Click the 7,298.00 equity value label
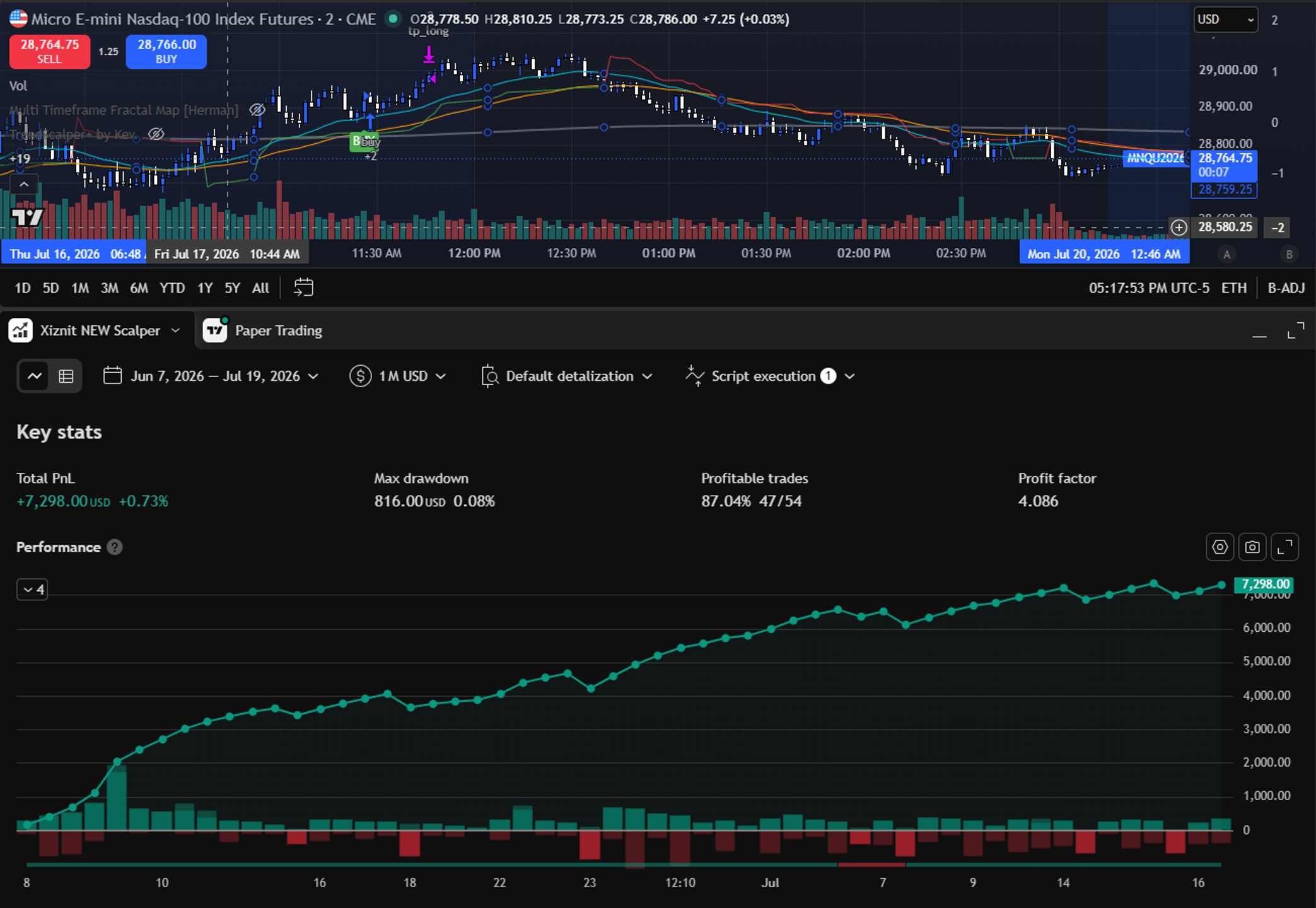This screenshot has width=1316, height=908. pos(1264,585)
